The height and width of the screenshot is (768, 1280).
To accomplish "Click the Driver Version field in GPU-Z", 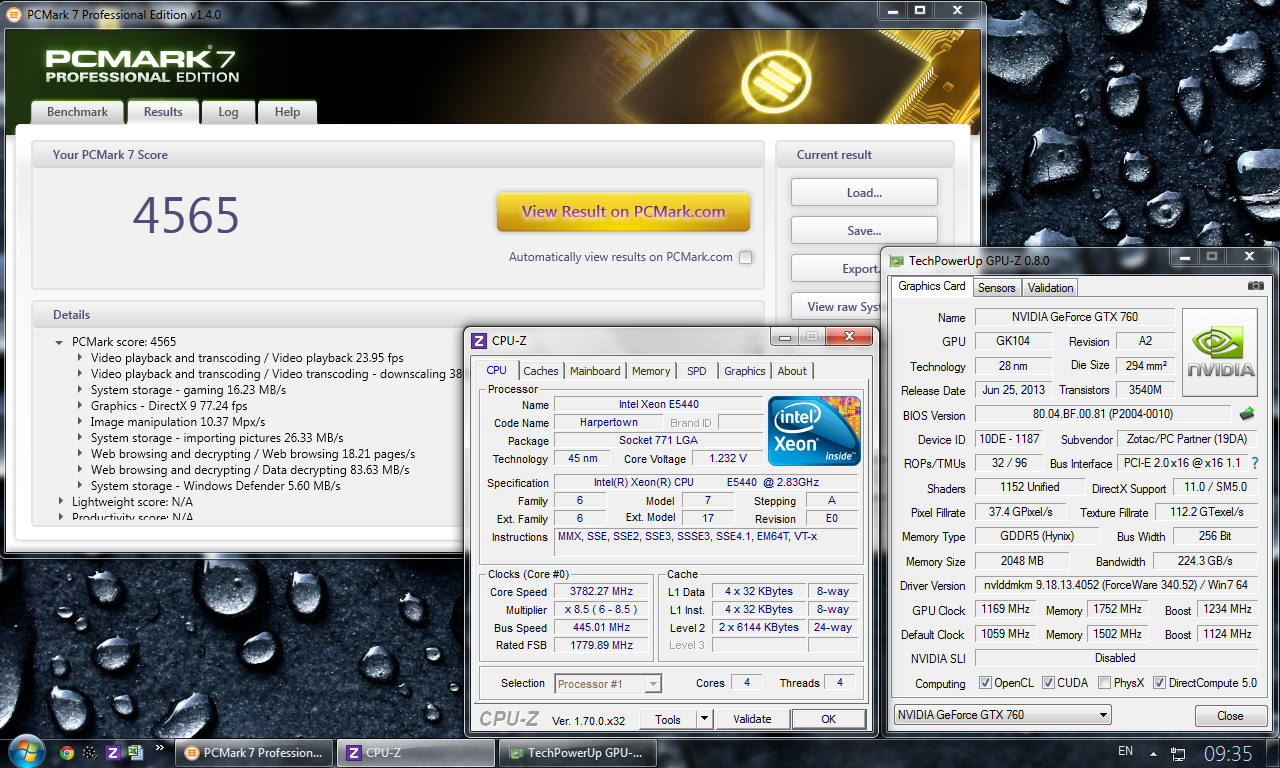I will 1115,586.
